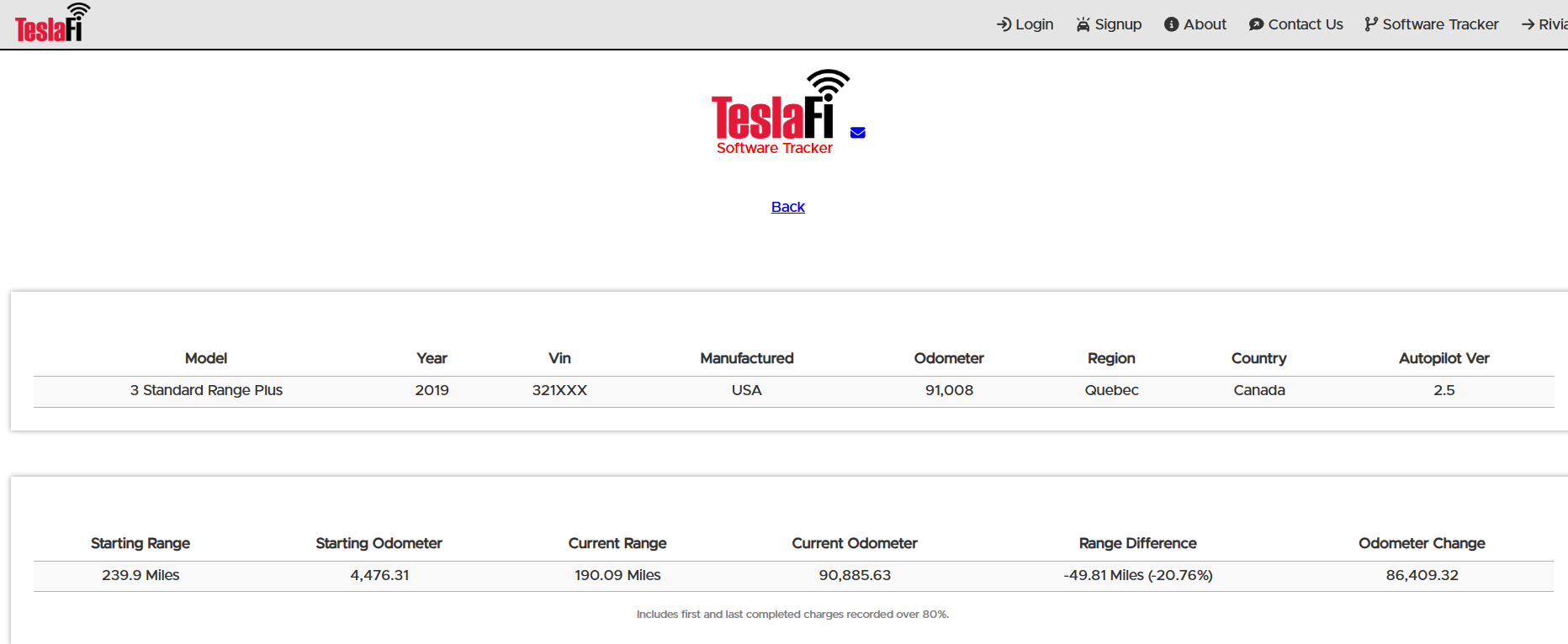Click the Starting Range header

click(x=140, y=543)
